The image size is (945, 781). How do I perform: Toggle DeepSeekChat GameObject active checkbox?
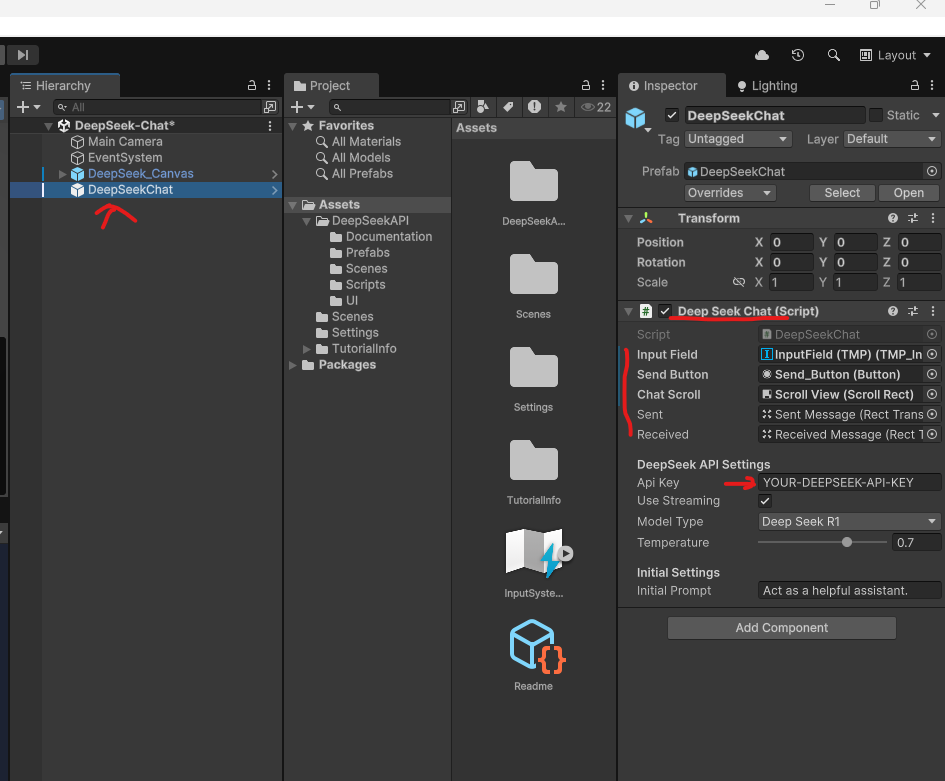672,115
